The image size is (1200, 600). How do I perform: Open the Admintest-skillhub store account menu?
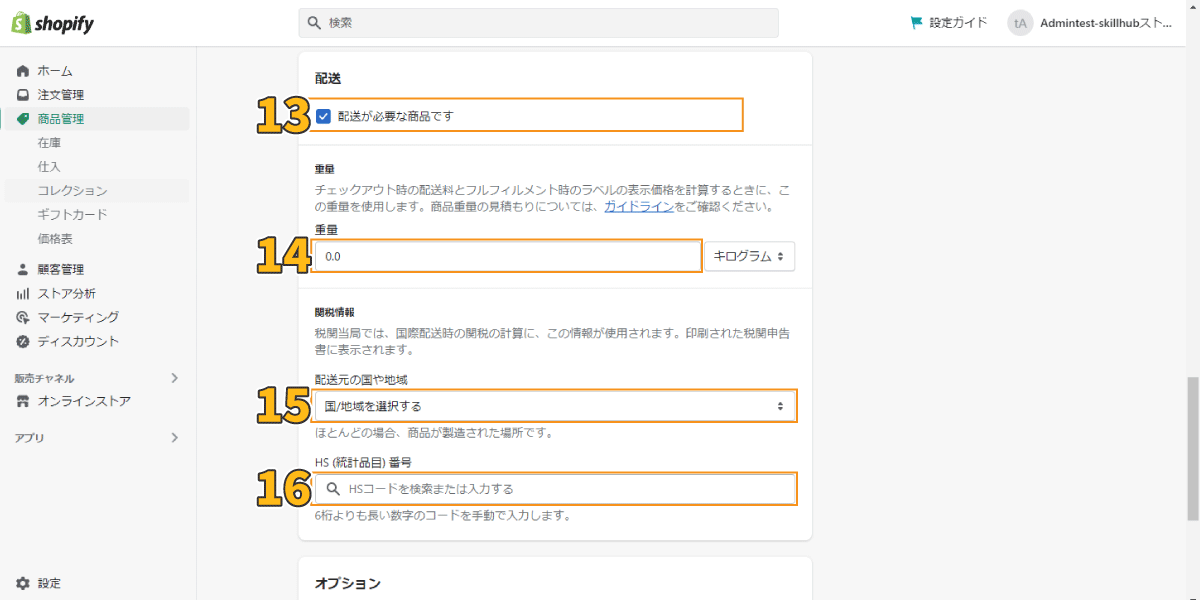click(x=1092, y=23)
